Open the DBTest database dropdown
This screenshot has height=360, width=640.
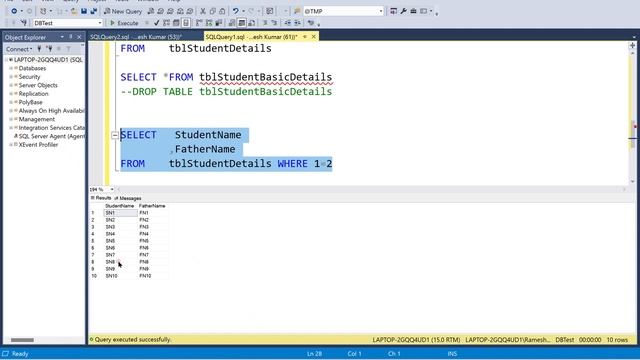pos(100,23)
